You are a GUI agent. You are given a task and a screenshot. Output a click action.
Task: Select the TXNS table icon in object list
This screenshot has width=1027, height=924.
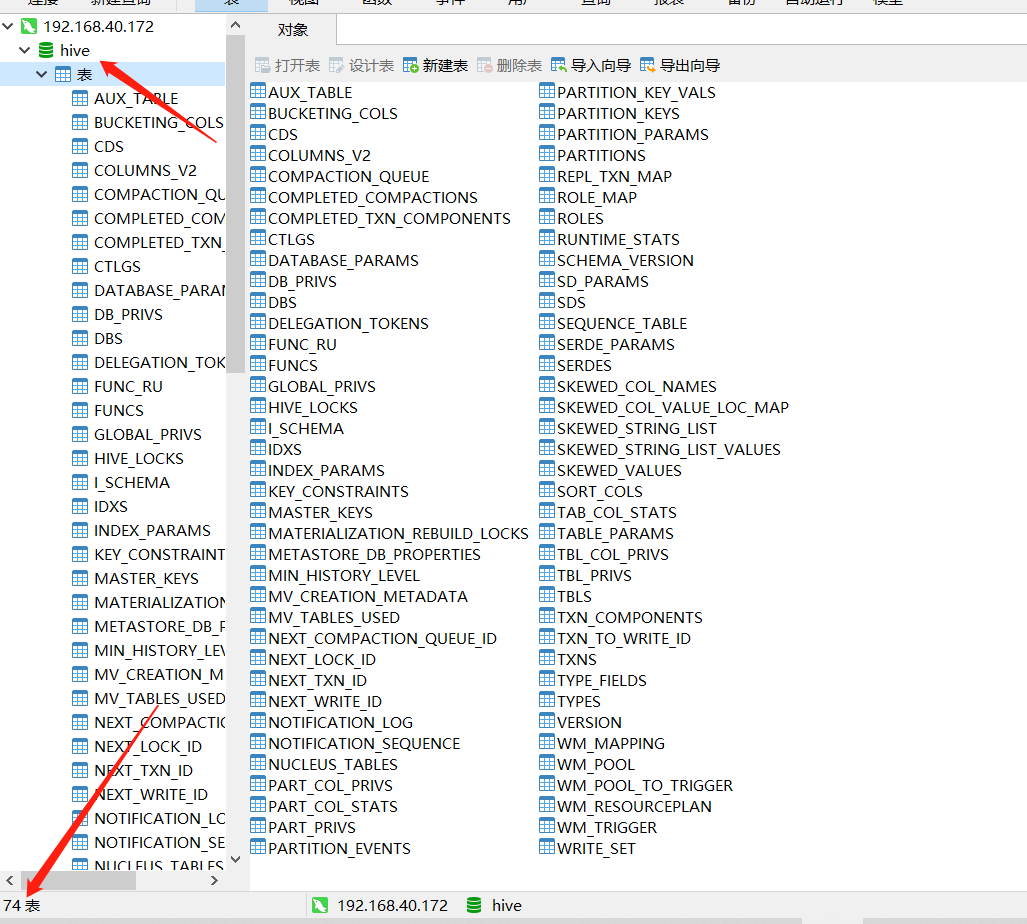(x=547, y=658)
